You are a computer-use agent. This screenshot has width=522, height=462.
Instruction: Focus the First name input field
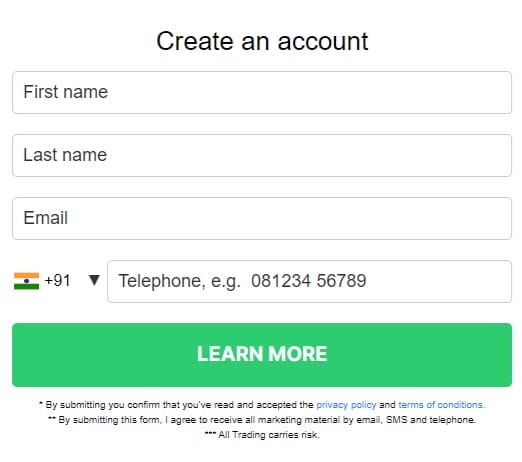262,92
